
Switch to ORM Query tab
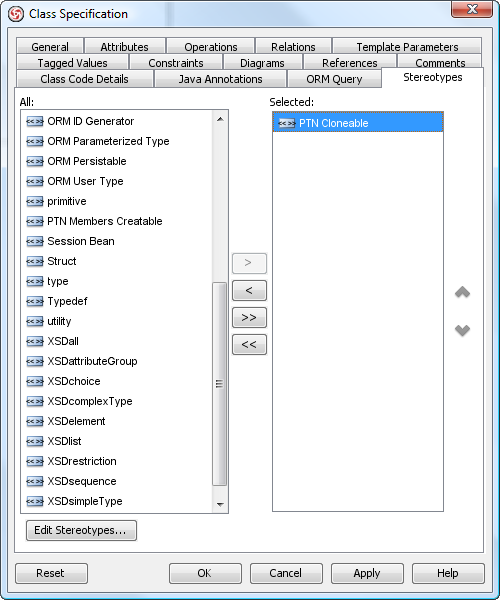334,79
